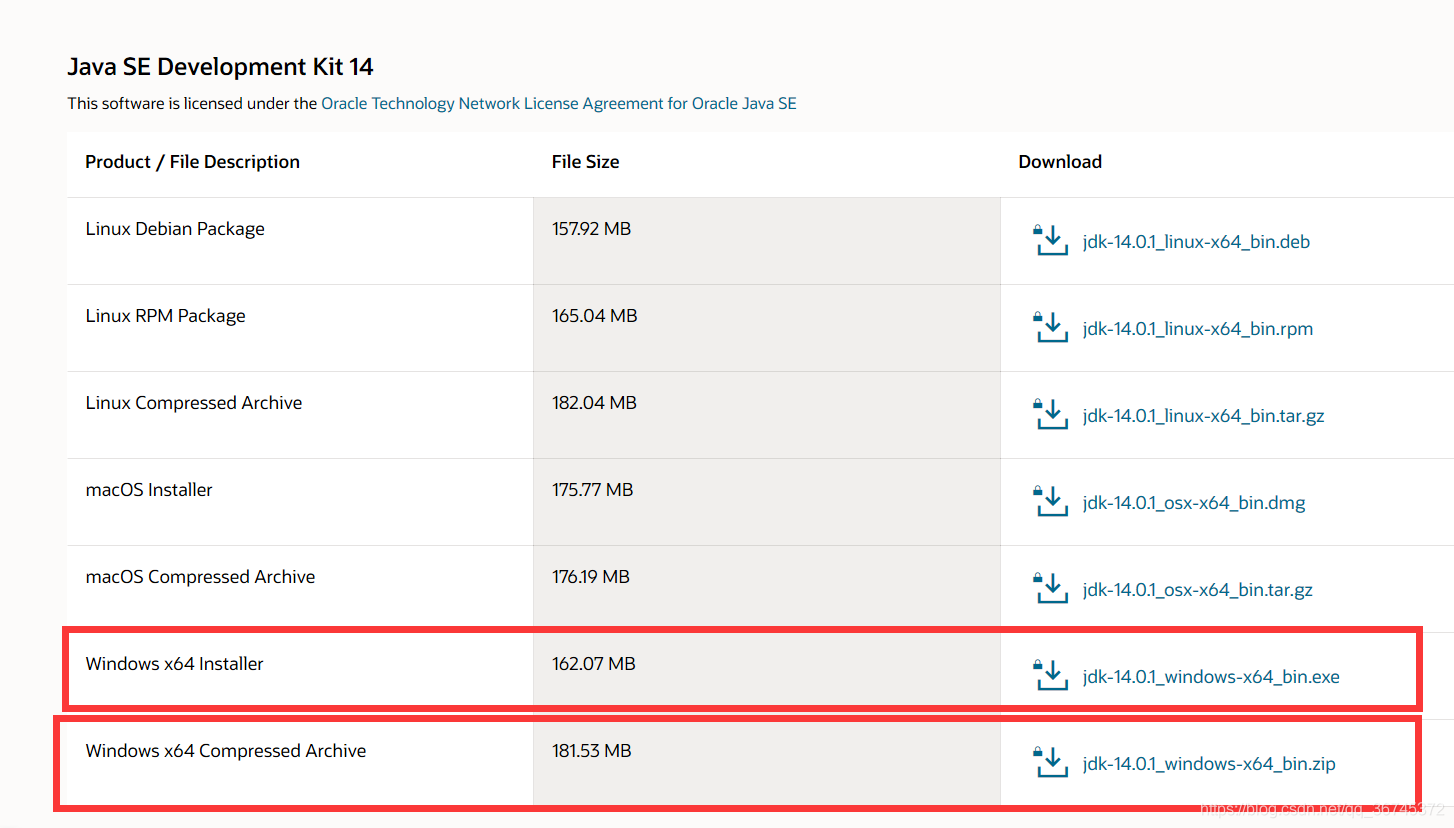
Task: Download jdk-14.0.1_linux-x64_bin.tar.gz link
Action: point(1203,416)
